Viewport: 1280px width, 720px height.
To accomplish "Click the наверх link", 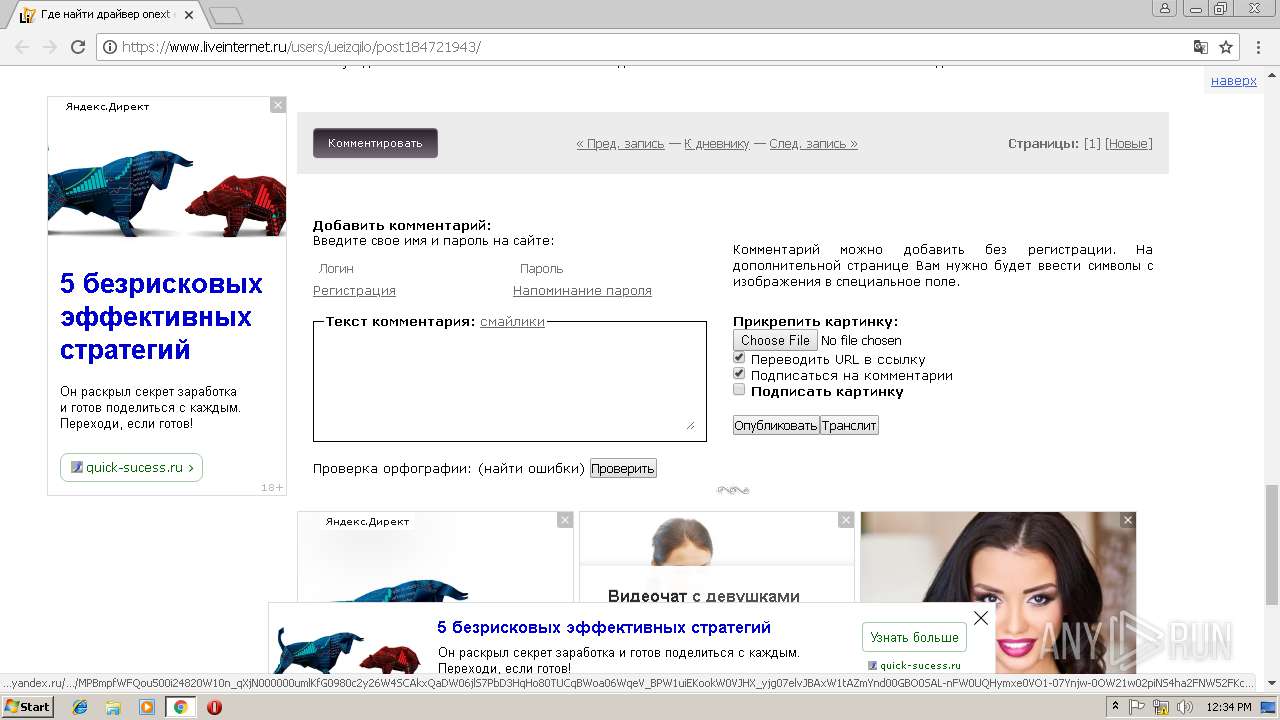I will [1234, 81].
